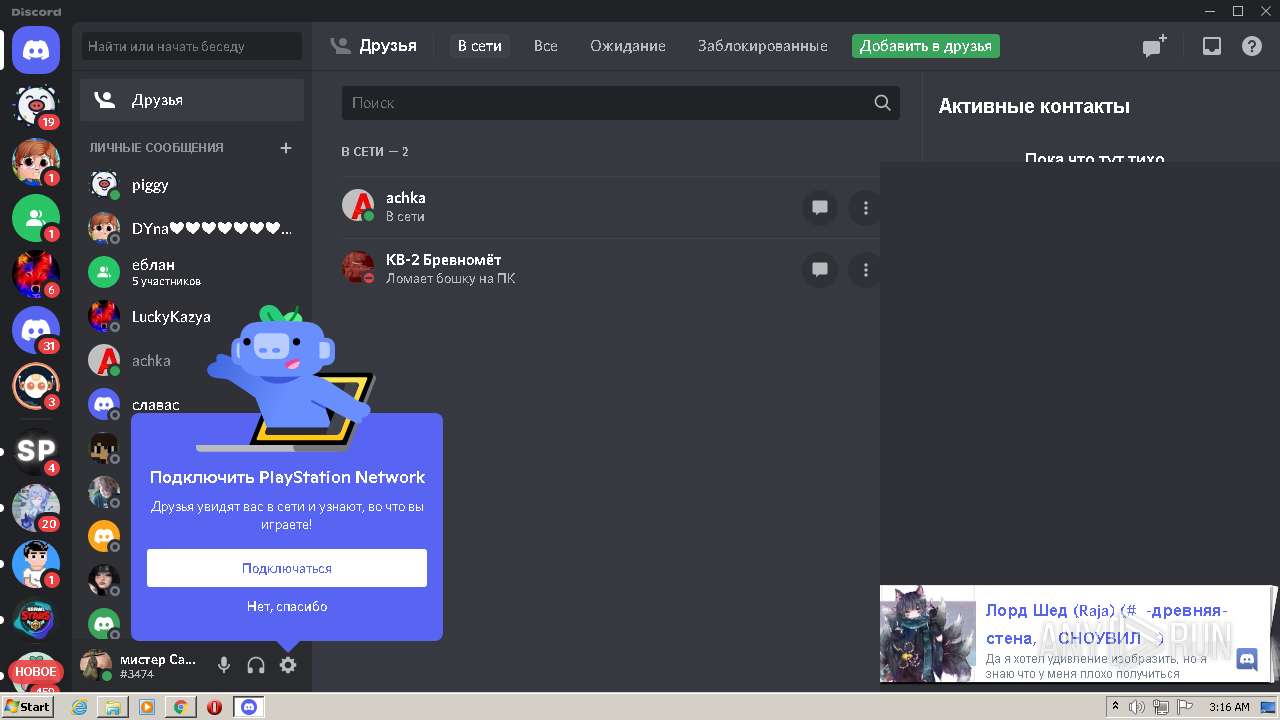Open direct message with LuckyKazya

[192, 316]
